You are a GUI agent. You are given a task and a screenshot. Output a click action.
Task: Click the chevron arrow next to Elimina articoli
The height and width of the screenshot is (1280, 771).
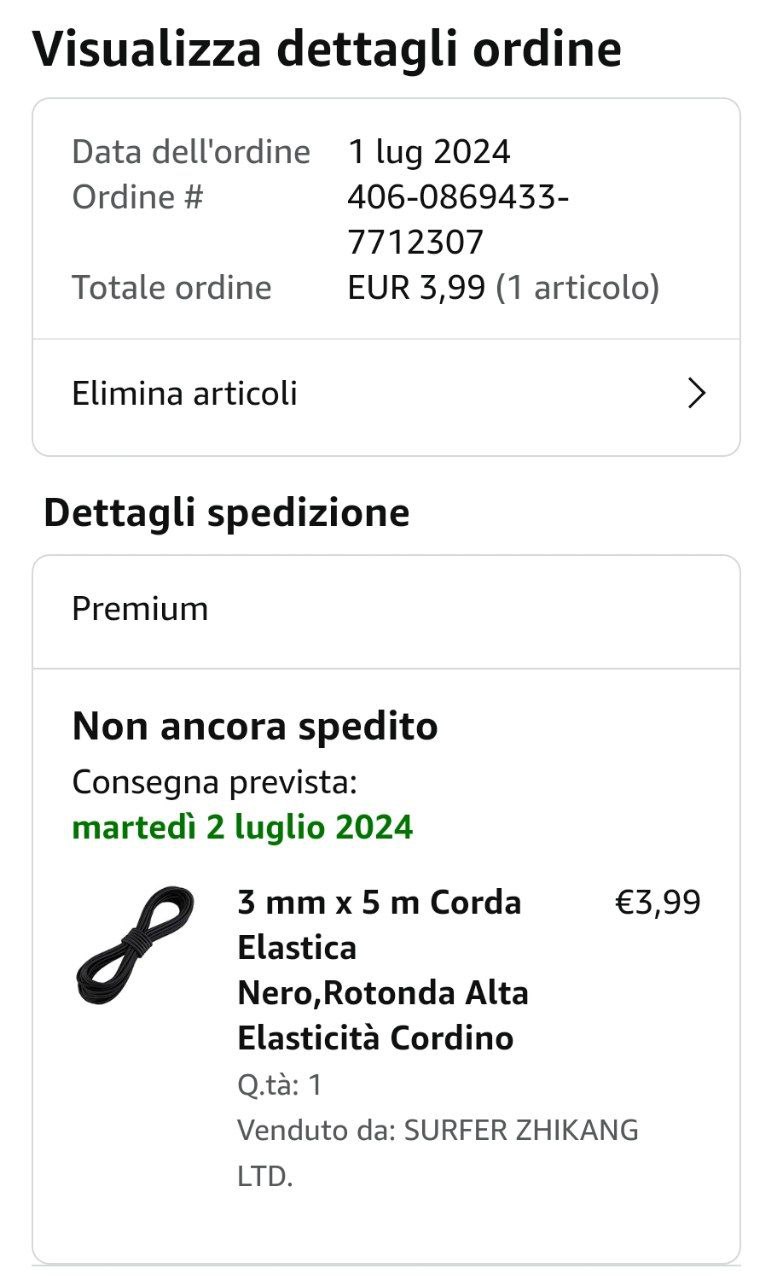pyautogui.click(x=697, y=394)
